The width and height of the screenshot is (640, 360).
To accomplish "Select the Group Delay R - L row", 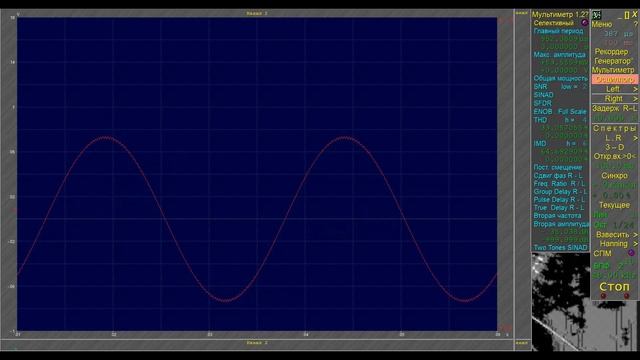I will pyautogui.click(x=560, y=191).
